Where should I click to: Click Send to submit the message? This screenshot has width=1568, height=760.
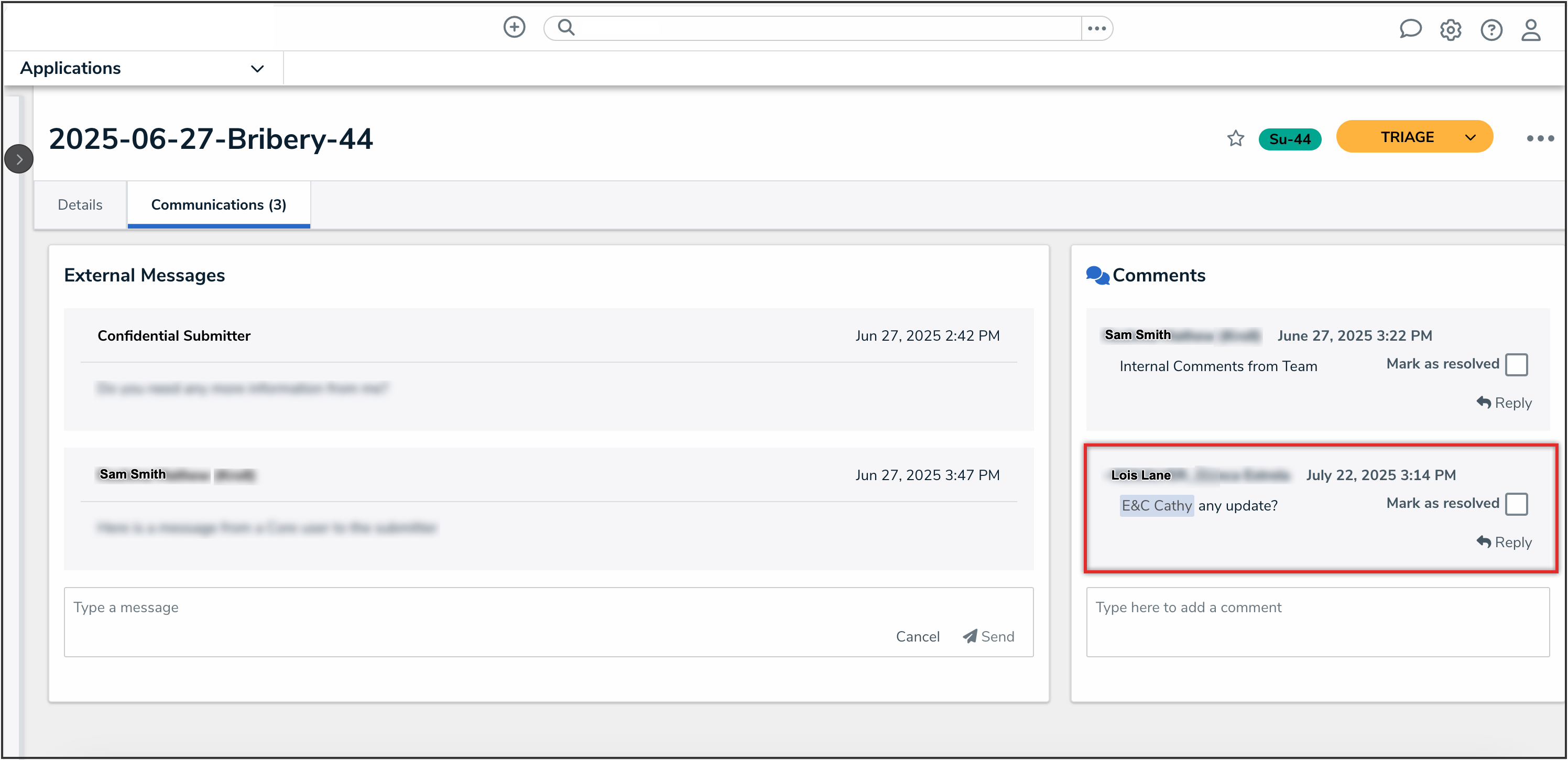[x=988, y=636]
